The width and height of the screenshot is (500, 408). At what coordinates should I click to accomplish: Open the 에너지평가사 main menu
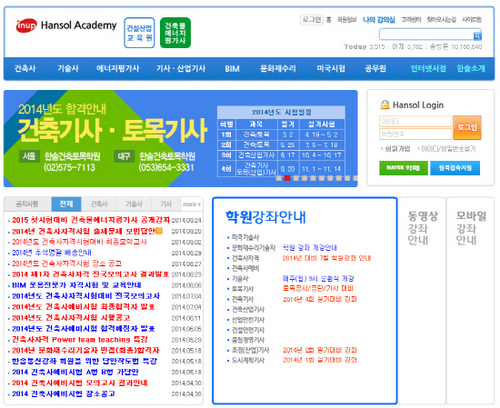(118, 69)
